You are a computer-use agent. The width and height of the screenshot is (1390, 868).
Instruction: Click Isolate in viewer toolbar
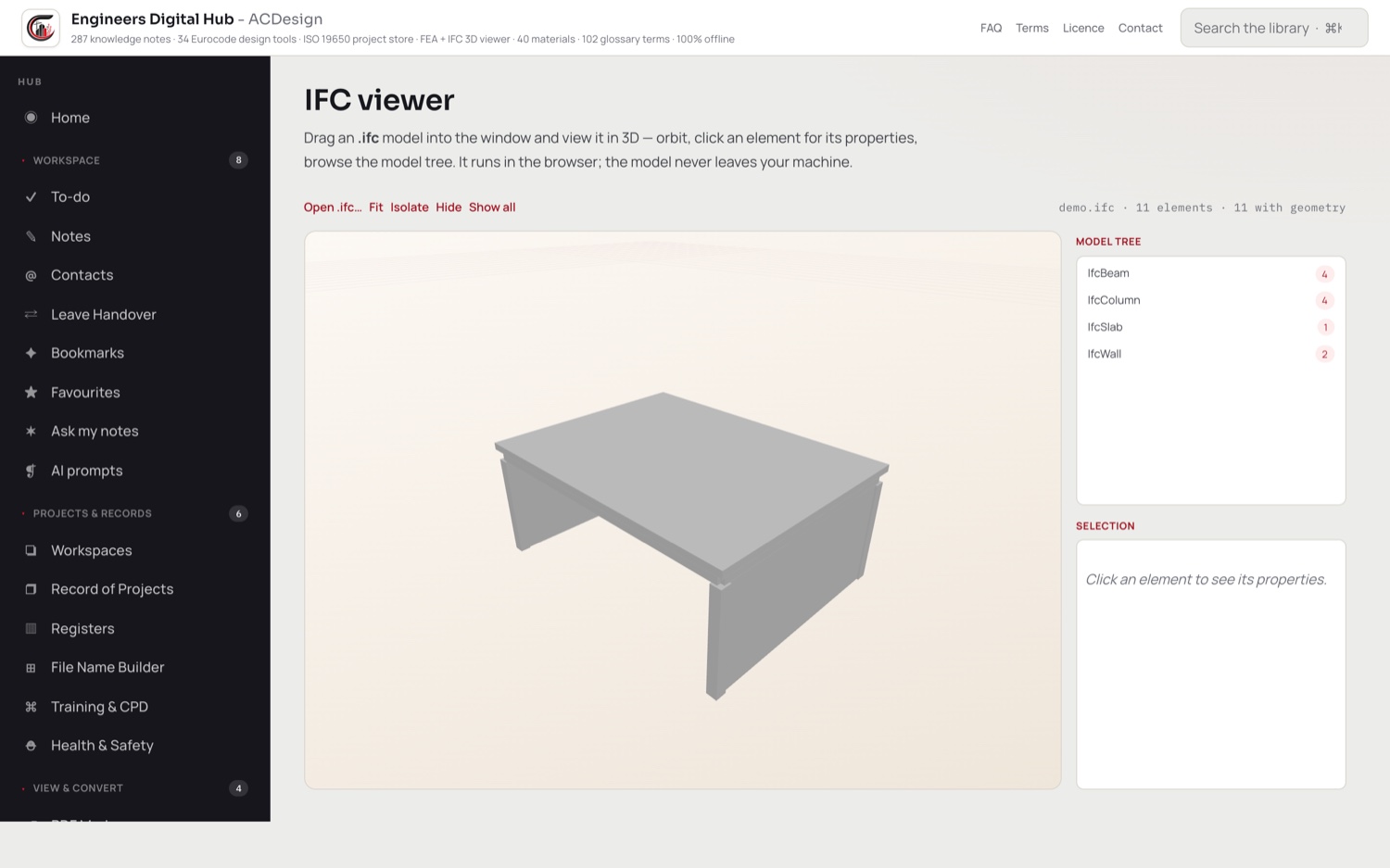[410, 208]
